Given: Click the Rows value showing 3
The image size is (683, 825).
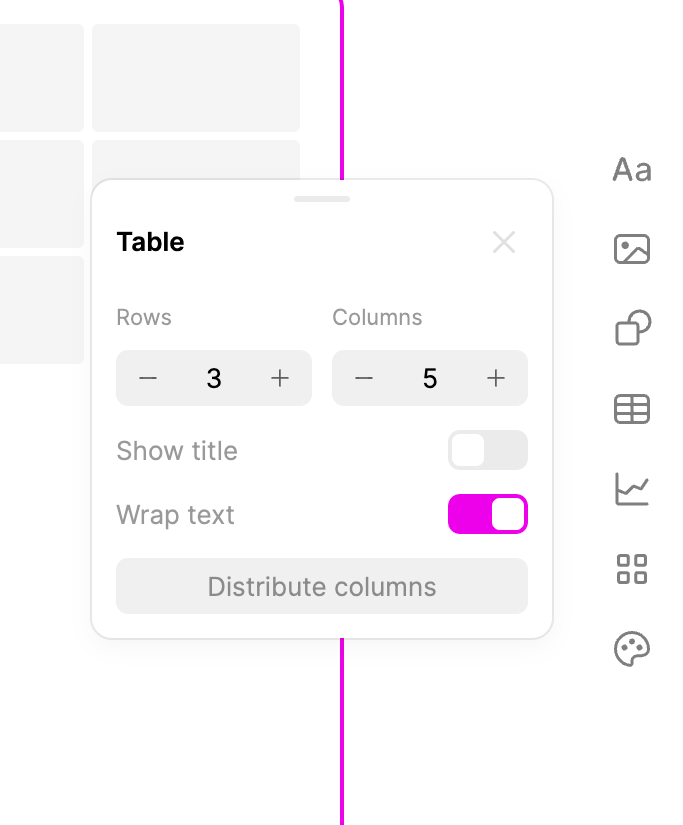Looking at the screenshot, I should pos(213,378).
